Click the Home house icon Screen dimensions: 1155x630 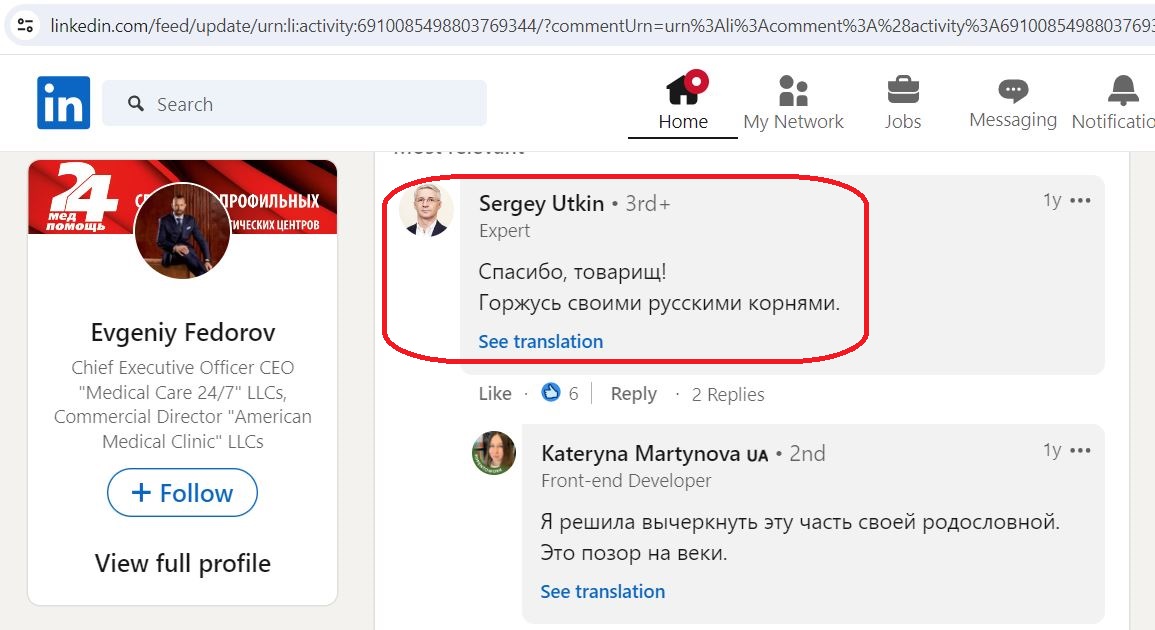pyautogui.click(x=682, y=90)
